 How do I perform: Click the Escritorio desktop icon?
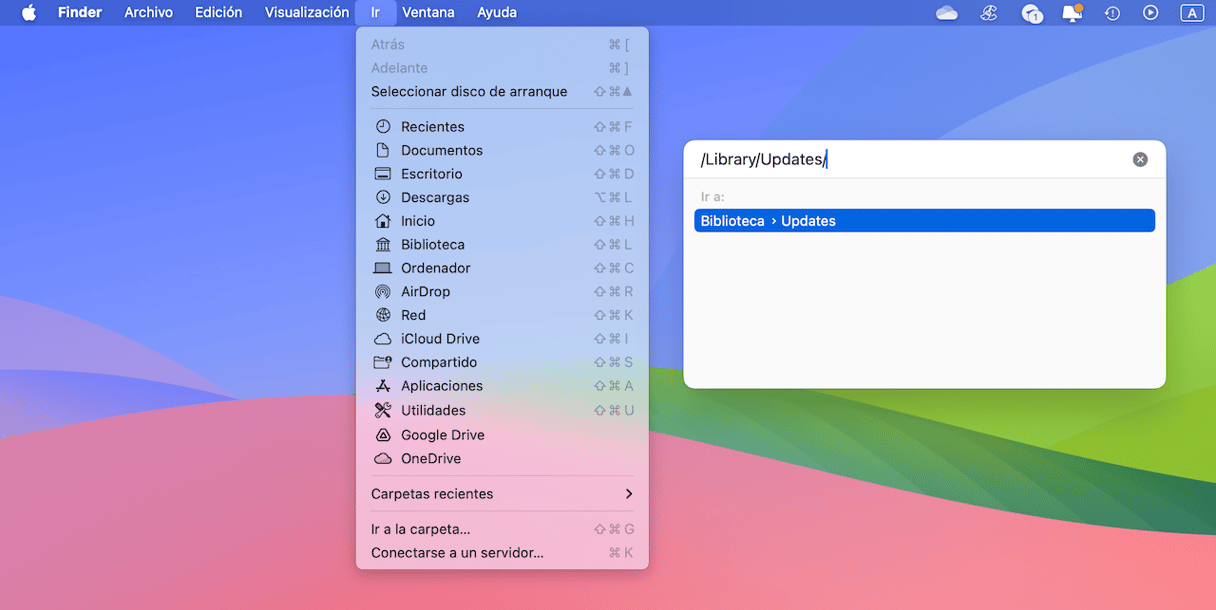382,174
